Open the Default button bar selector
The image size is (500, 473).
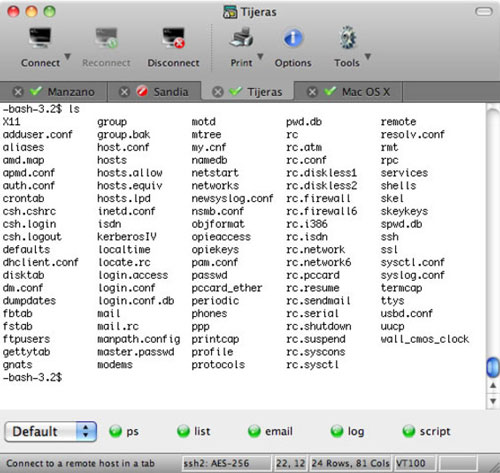(x=51, y=431)
